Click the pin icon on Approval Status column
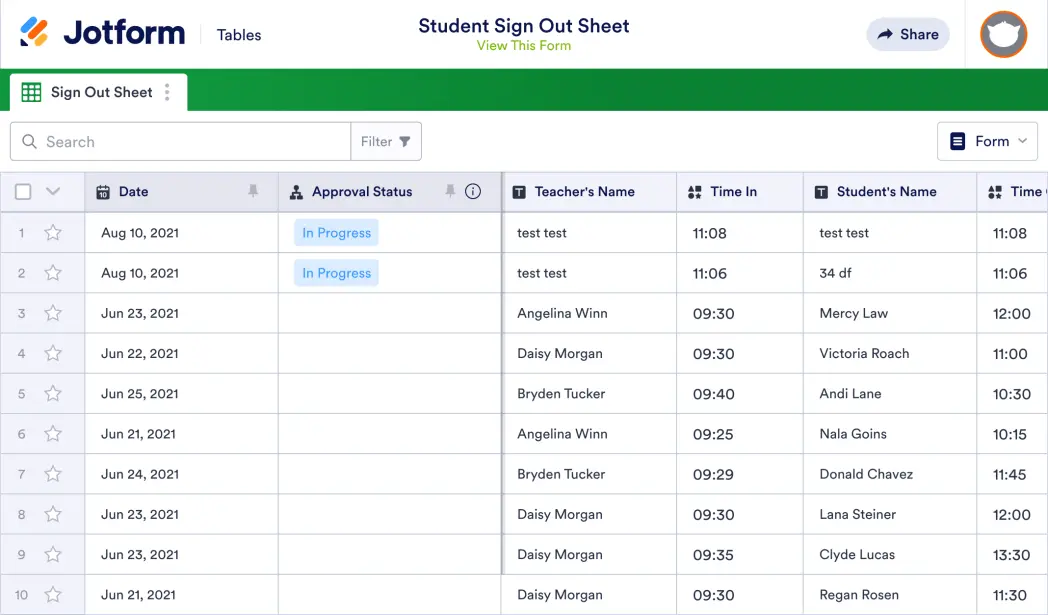 point(451,191)
